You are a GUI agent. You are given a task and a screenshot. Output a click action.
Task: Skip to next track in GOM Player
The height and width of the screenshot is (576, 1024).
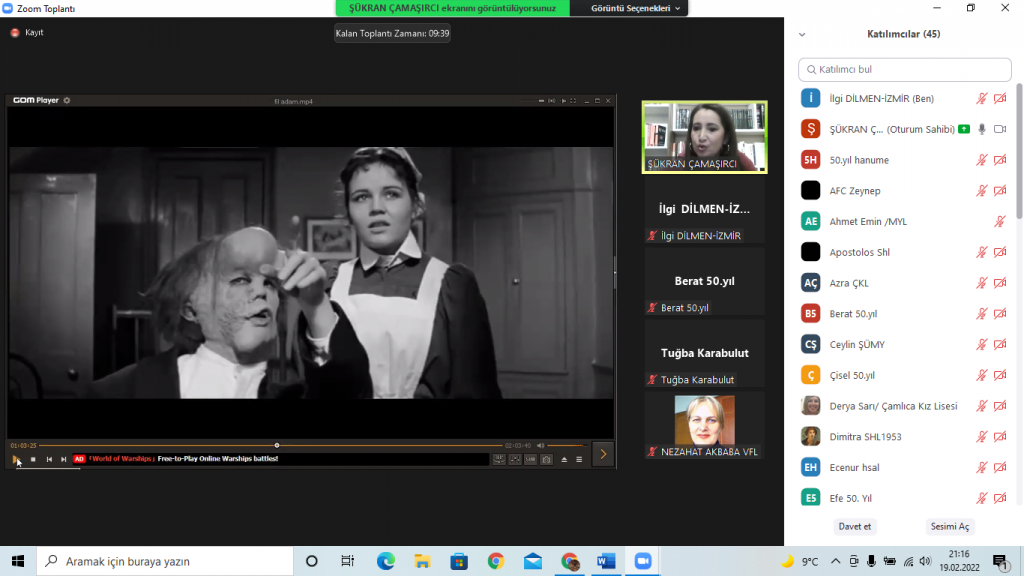click(62, 460)
